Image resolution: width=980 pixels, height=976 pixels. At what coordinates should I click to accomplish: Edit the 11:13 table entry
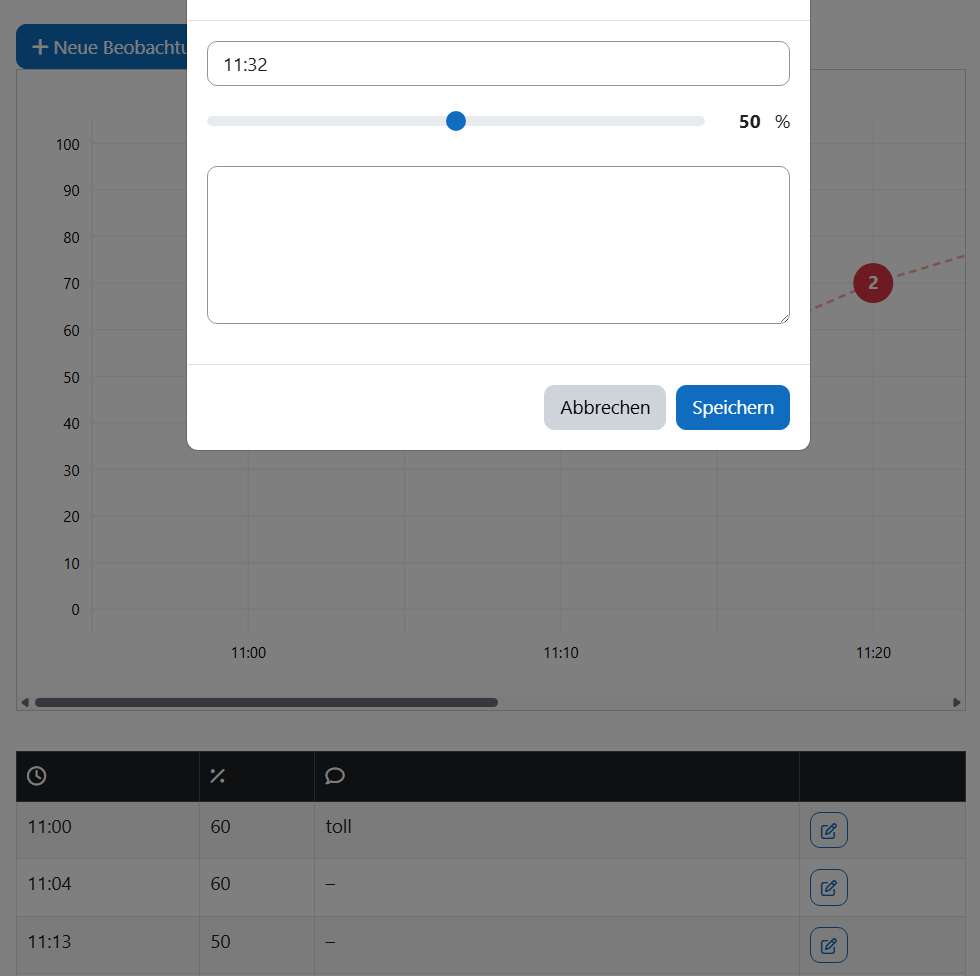click(828, 945)
